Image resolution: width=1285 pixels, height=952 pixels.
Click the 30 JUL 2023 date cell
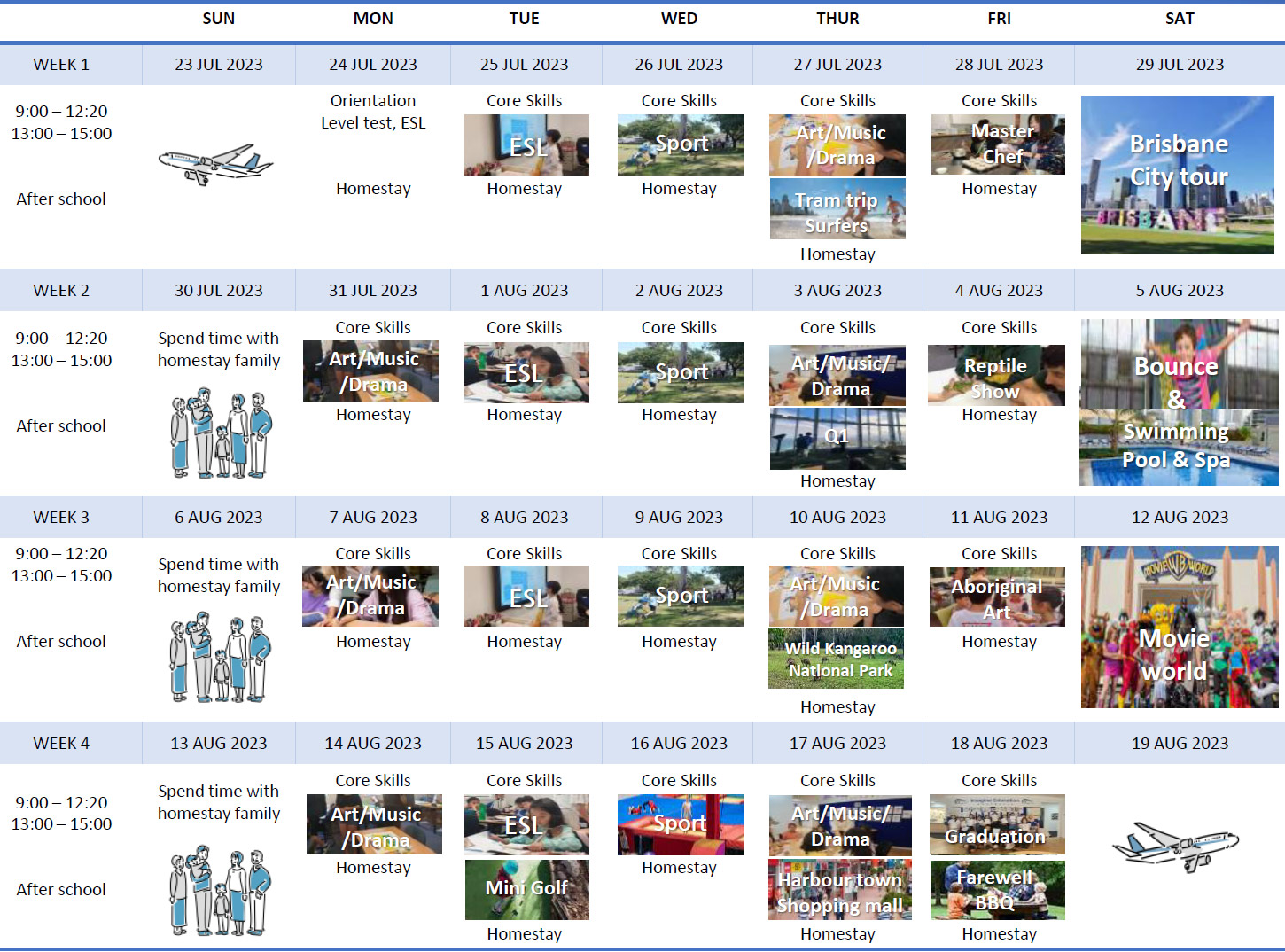coord(219,291)
